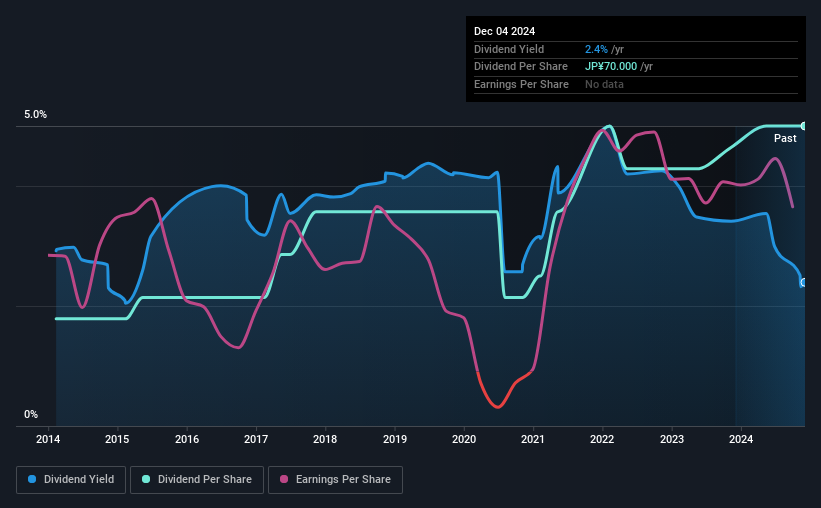The image size is (821, 508).
Task: Toggle the Earnings Per Share legend button
Action: (x=335, y=480)
